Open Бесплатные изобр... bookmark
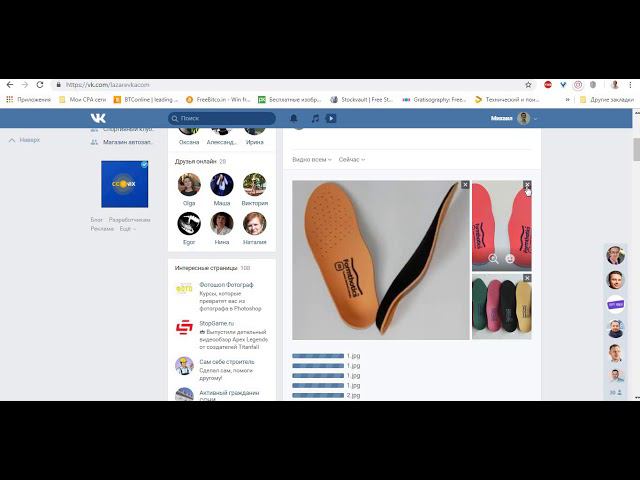The width and height of the screenshot is (640, 480). coord(290,100)
